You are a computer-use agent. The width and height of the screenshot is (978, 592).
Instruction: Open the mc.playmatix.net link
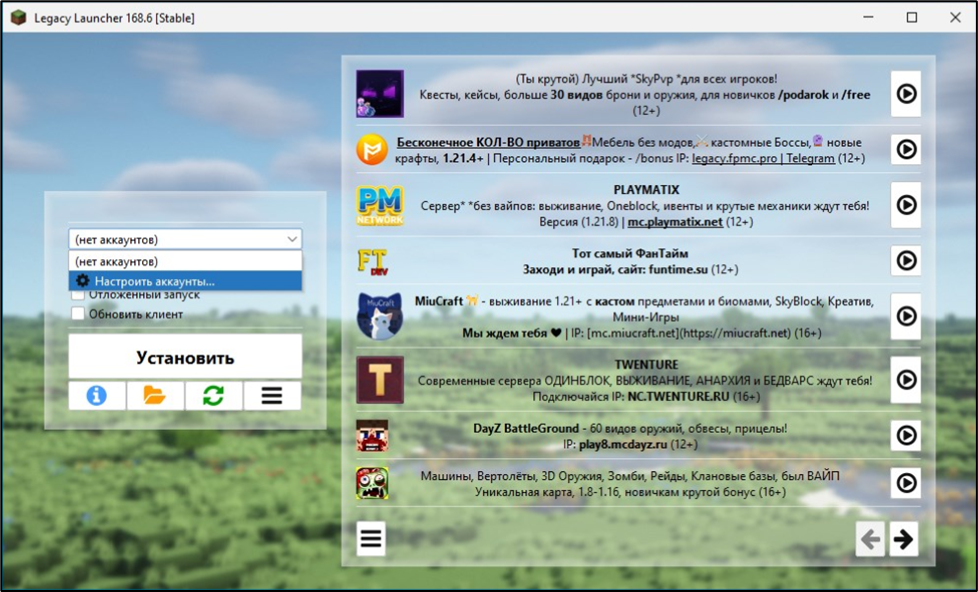[x=674, y=222]
